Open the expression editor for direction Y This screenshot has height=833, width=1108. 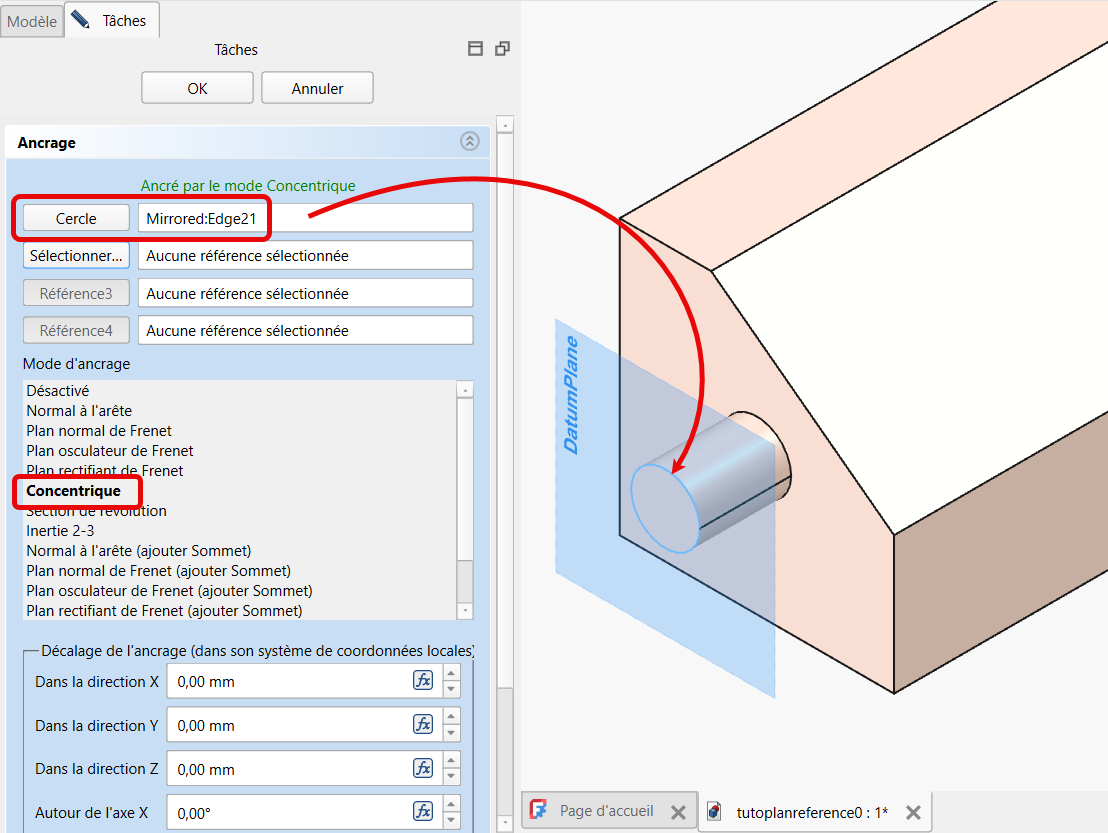(x=423, y=725)
